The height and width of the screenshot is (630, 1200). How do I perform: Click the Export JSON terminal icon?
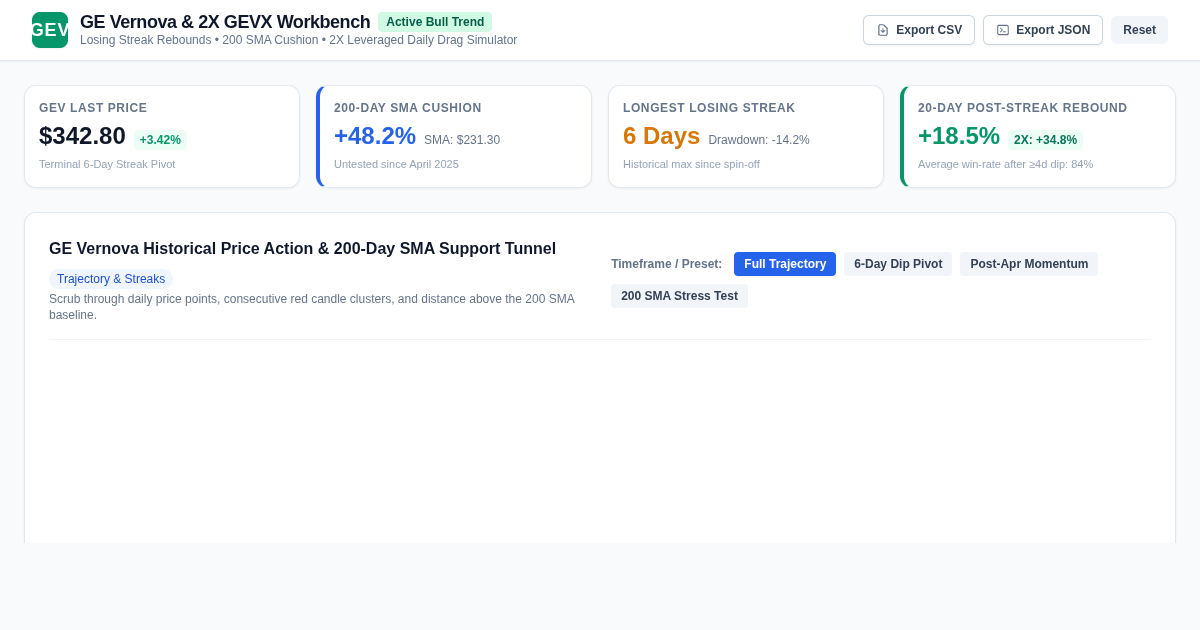tap(1003, 30)
